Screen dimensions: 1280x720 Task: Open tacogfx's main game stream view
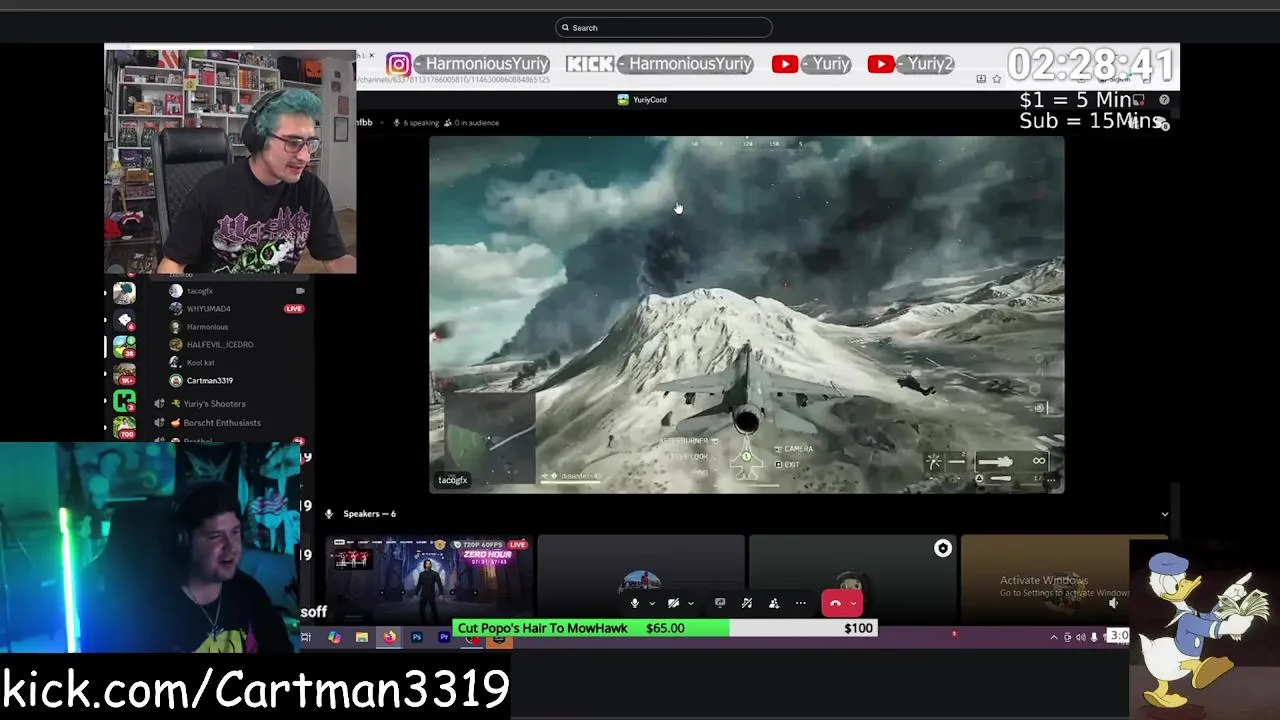pos(746,314)
